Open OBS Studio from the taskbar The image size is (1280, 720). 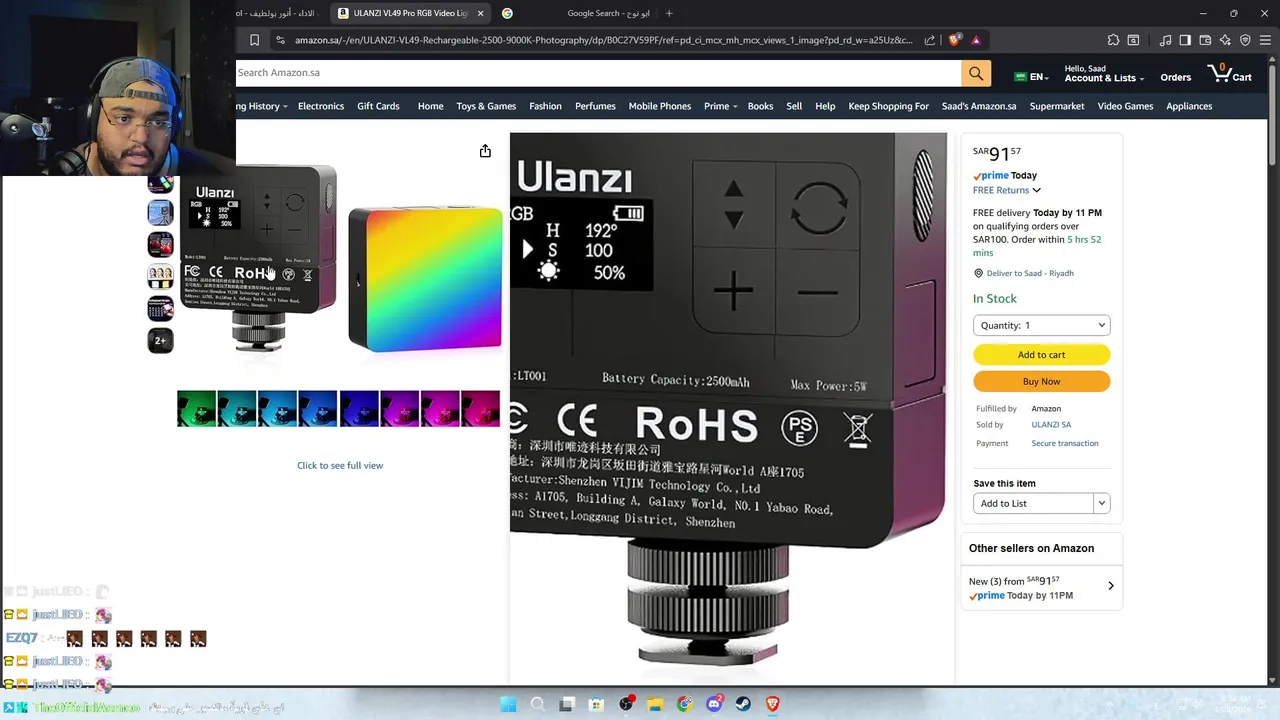[x=626, y=704]
